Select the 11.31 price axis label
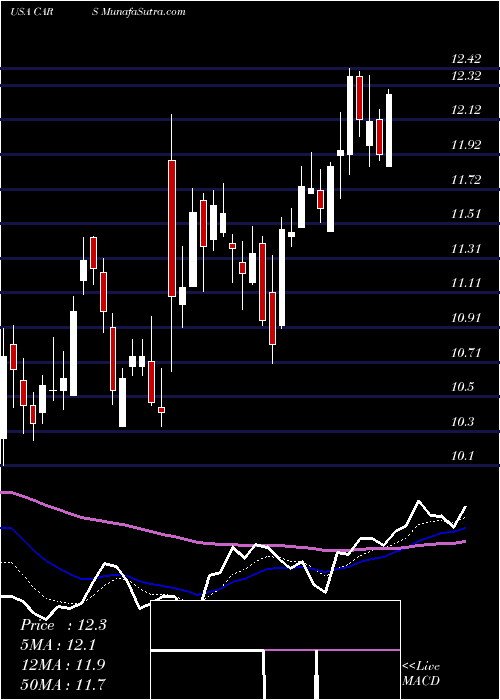 (466, 249)
